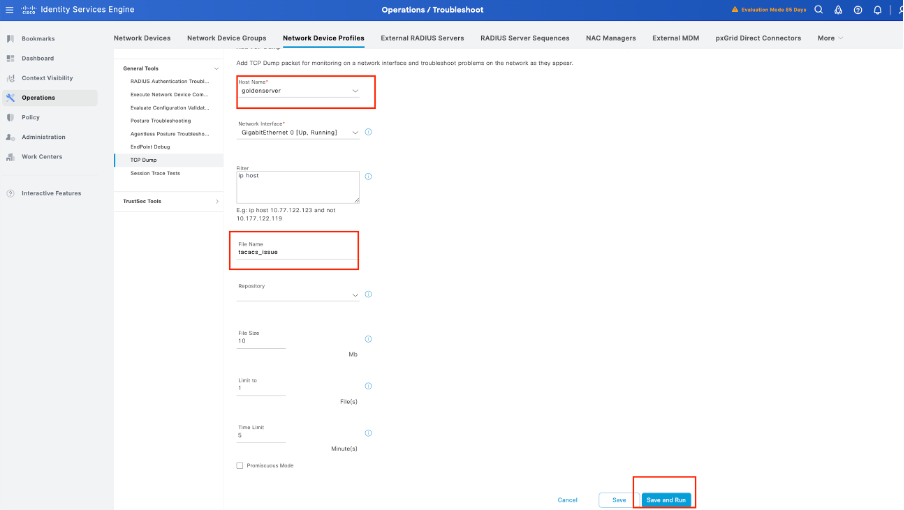Click the Cisco logo
The height and width of the screenshot is (510, 904).
point(29,10)
